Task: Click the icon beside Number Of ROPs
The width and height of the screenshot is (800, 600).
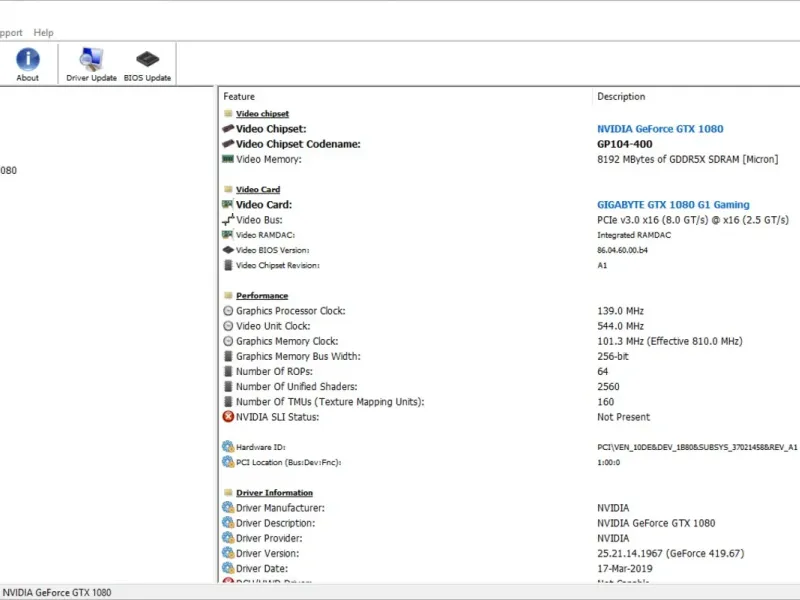Action: pos(228,371)
